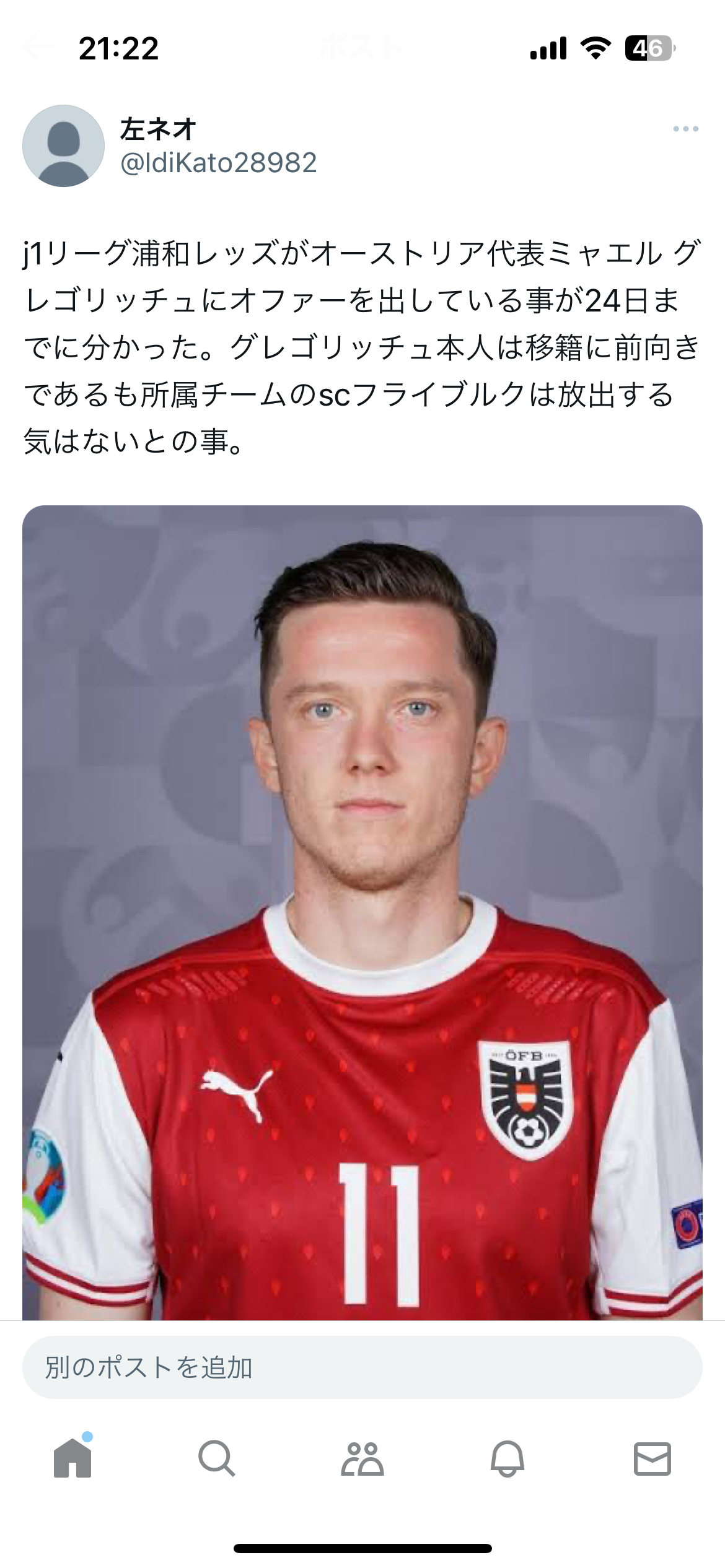Open the Search magnifier tab

pyautogui.click(x=217, y=1458)
